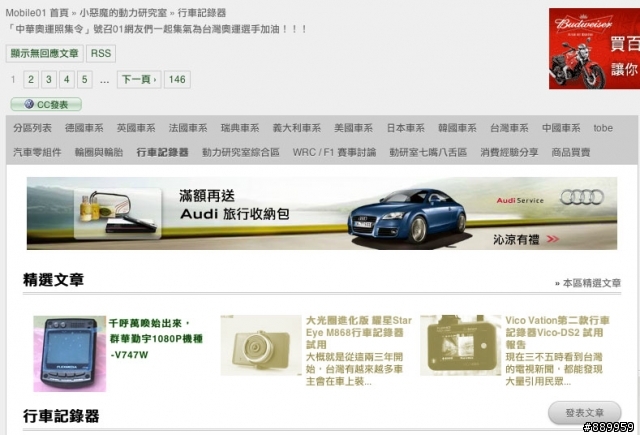Open the V747W dashcam thumbnail image
This screenshot has width=640, height=435.
click(70, 354)
